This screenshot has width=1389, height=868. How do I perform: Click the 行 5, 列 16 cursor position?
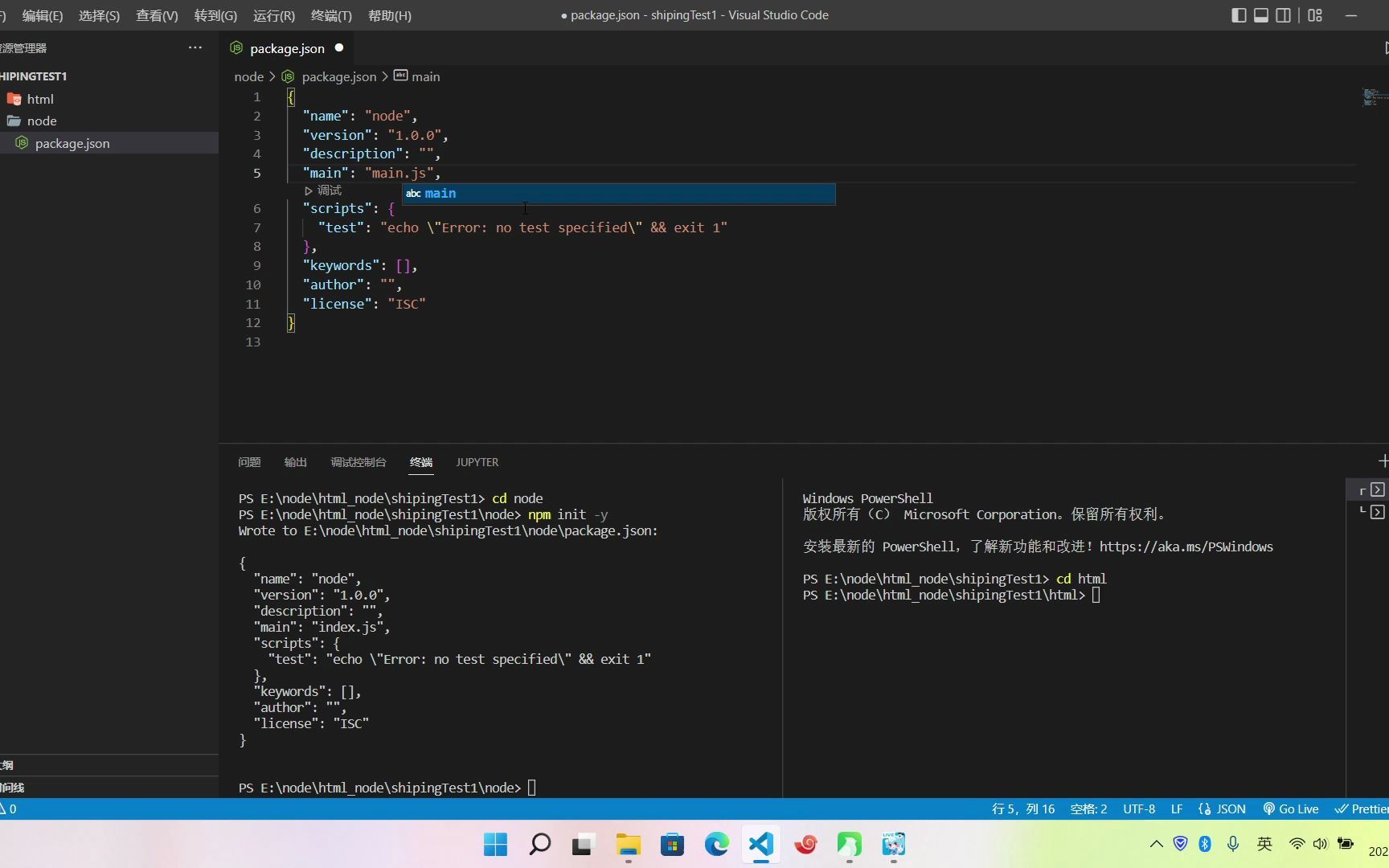pos(1022,809)
